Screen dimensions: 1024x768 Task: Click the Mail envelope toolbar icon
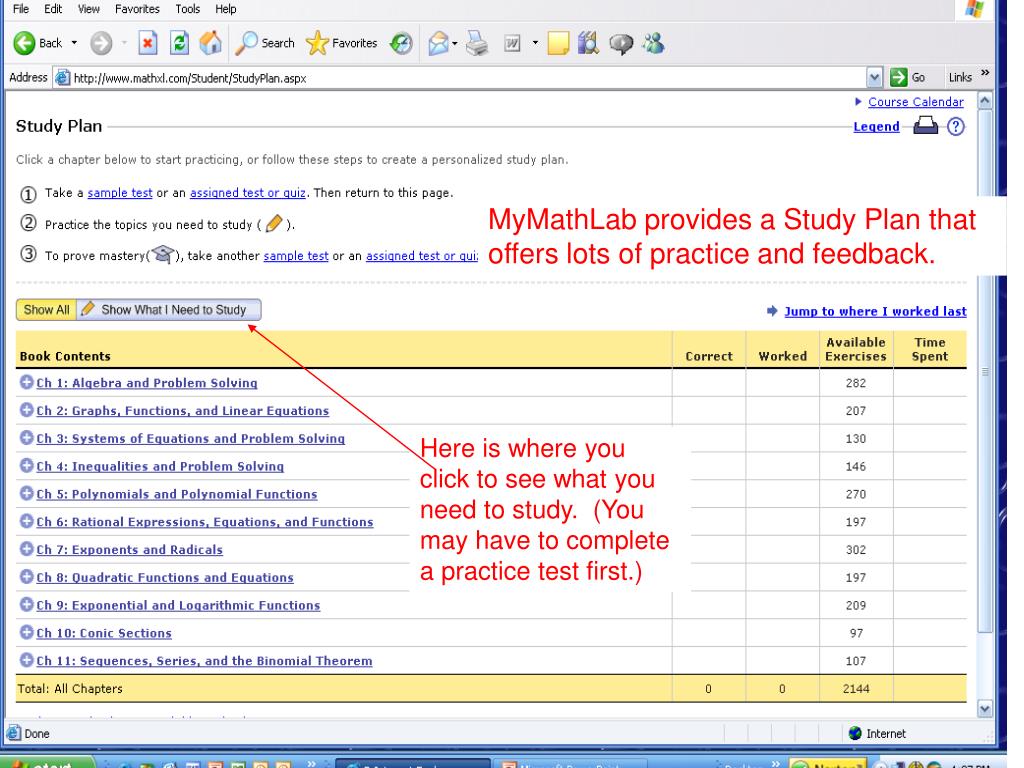pos(439,43)
